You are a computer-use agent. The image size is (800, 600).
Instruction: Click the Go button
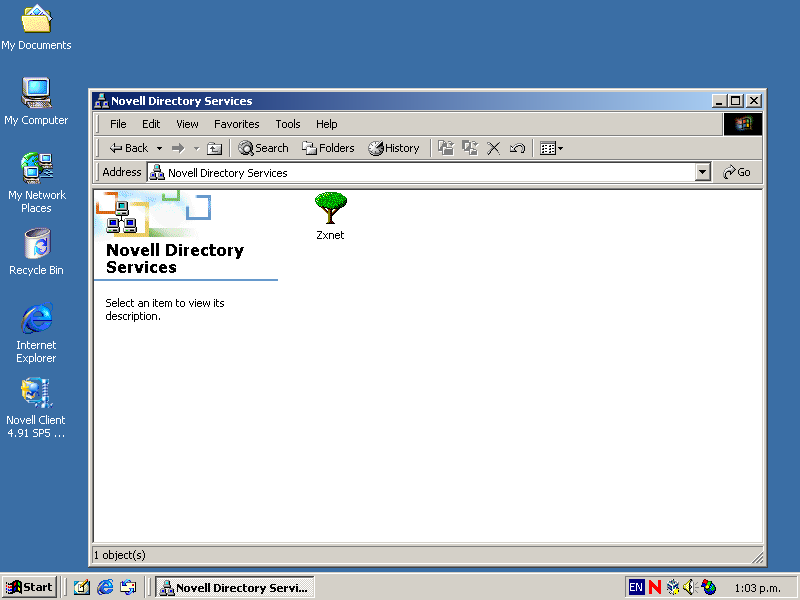(x=737, y=172)
